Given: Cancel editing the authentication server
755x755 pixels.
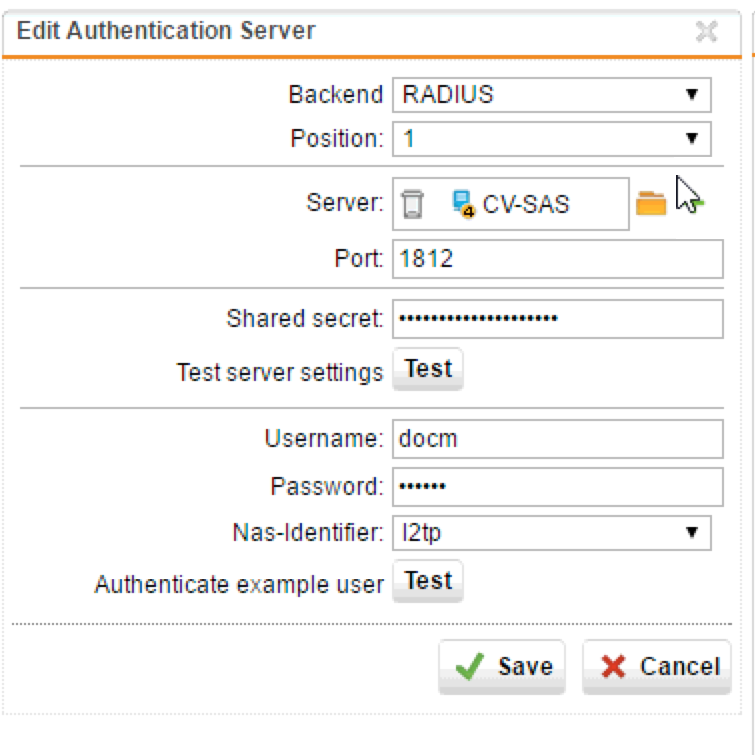Looking at the screenshot, I should pos(657,667).
